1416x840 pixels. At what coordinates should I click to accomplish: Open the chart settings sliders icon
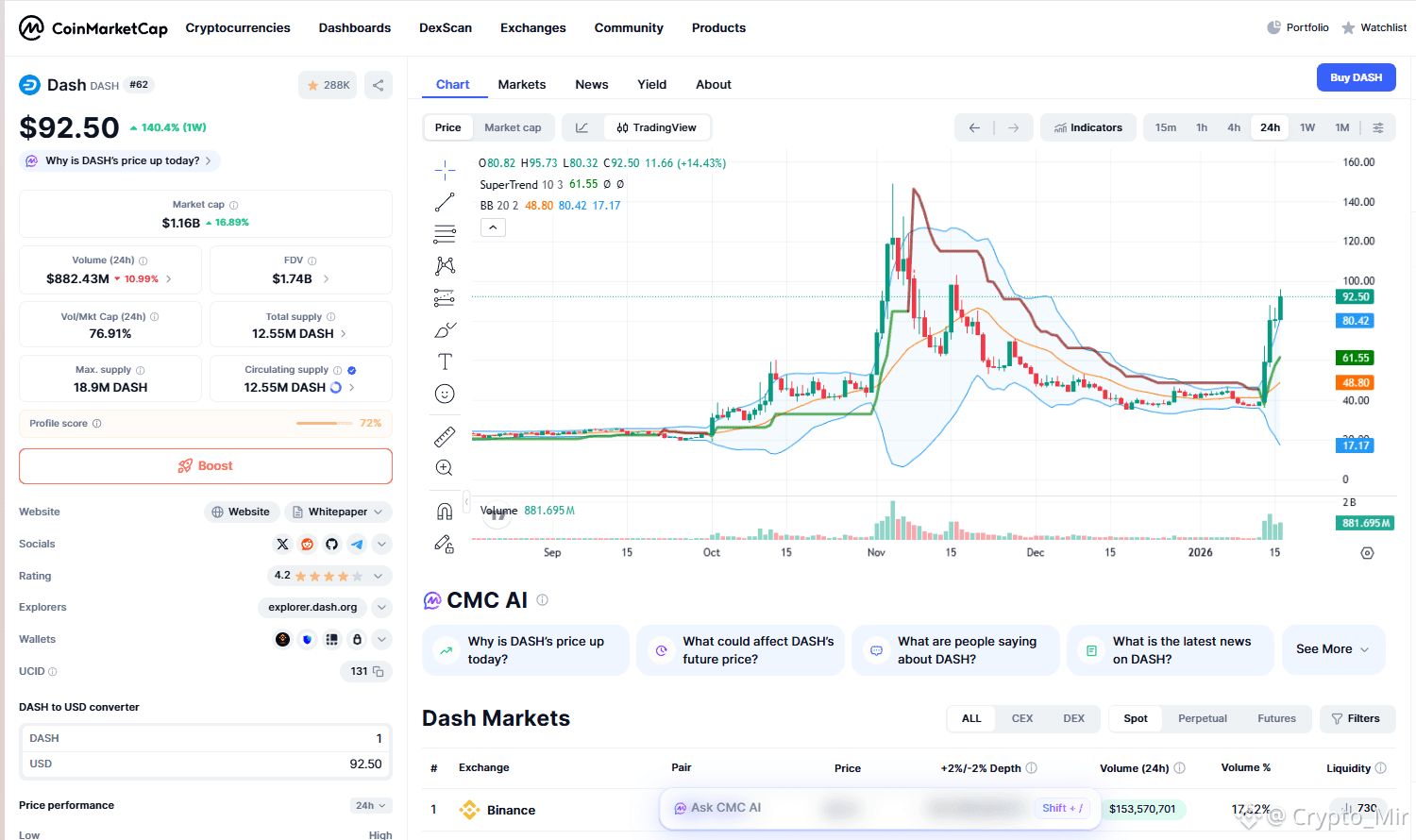1378,127
